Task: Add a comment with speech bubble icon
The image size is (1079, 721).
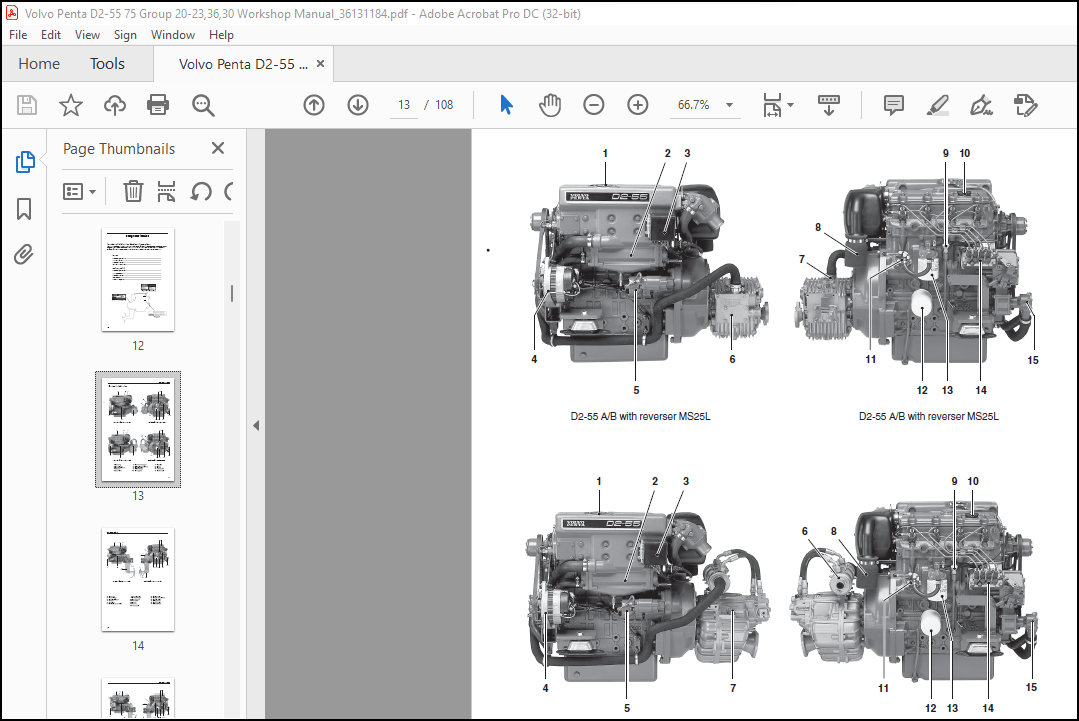Action: (893, 105)
